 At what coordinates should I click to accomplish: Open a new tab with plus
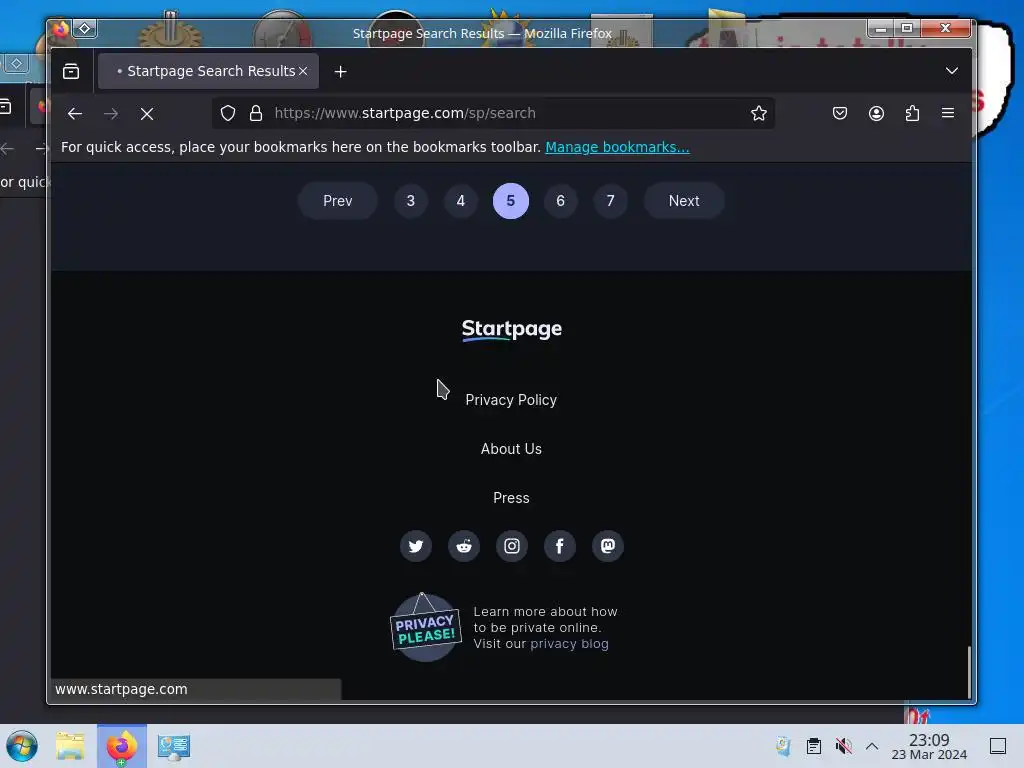340,71
